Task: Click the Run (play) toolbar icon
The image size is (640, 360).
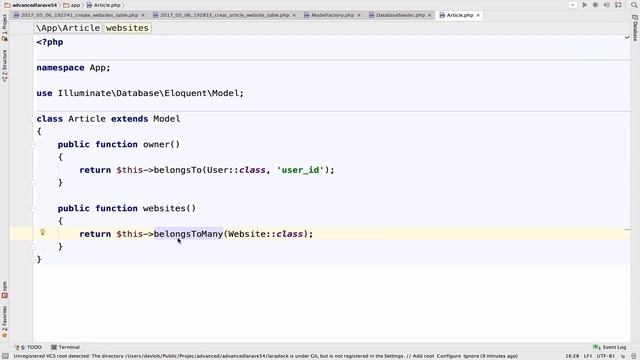Action: click(584, 5)
